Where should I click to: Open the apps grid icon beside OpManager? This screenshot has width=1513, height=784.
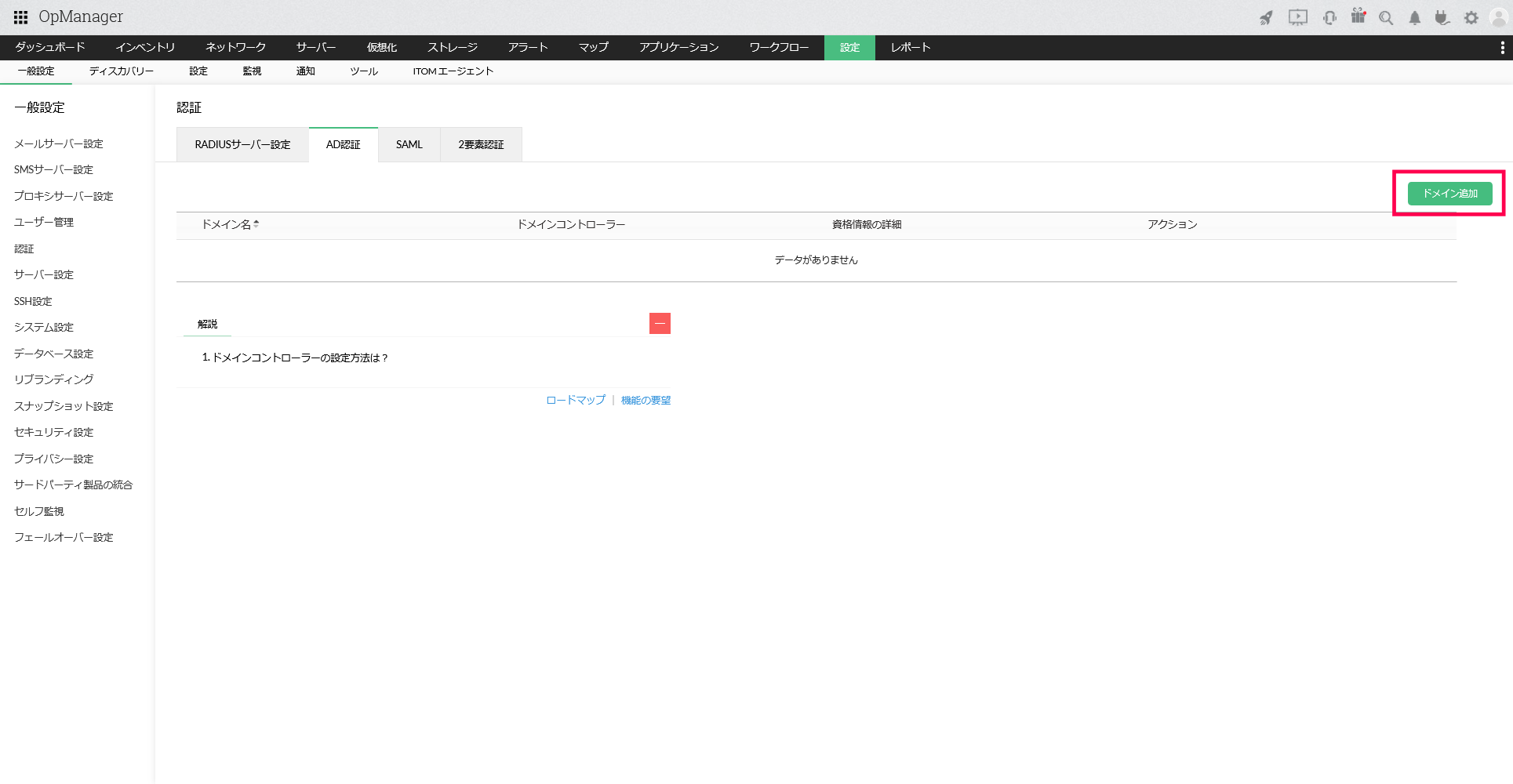[21, 17]
